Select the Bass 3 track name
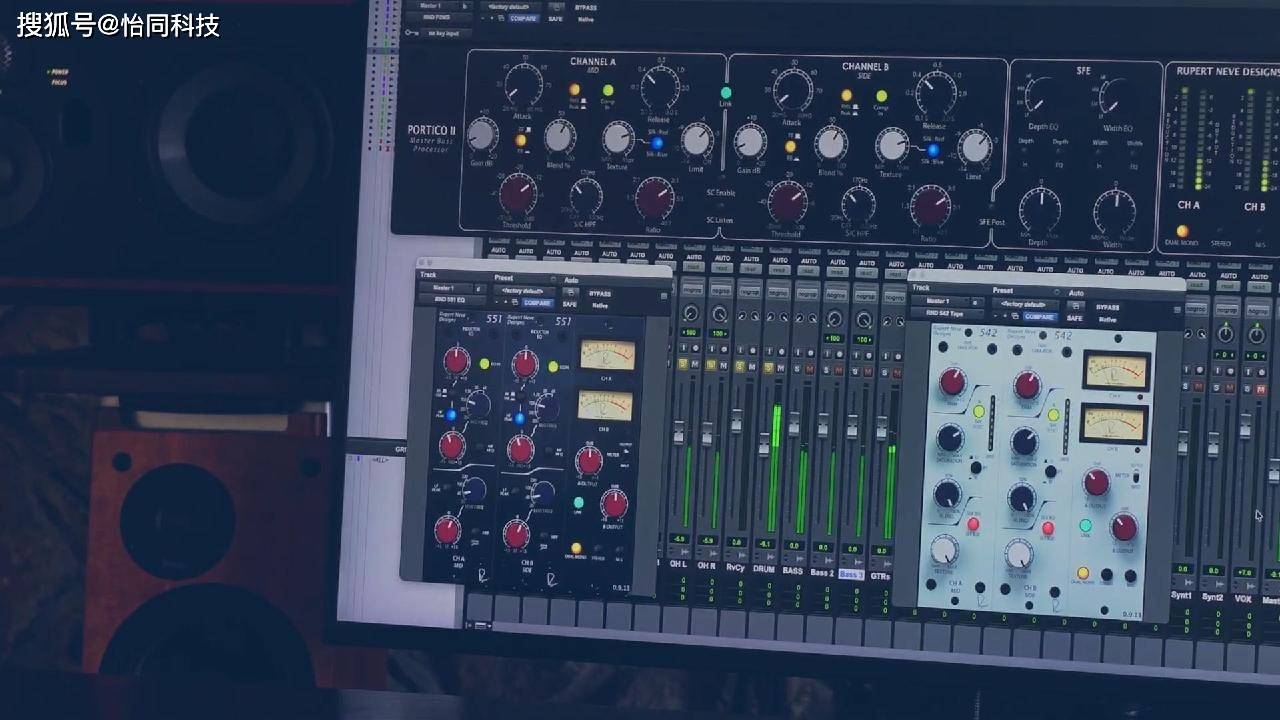The image size is (1280, 720). point(851,575)
